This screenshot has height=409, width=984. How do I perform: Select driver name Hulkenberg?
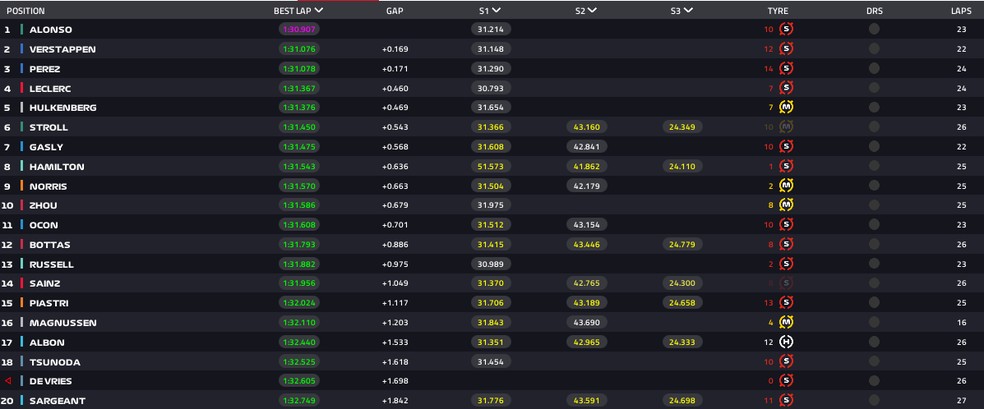pyautogui.click(x=63, y=108)
